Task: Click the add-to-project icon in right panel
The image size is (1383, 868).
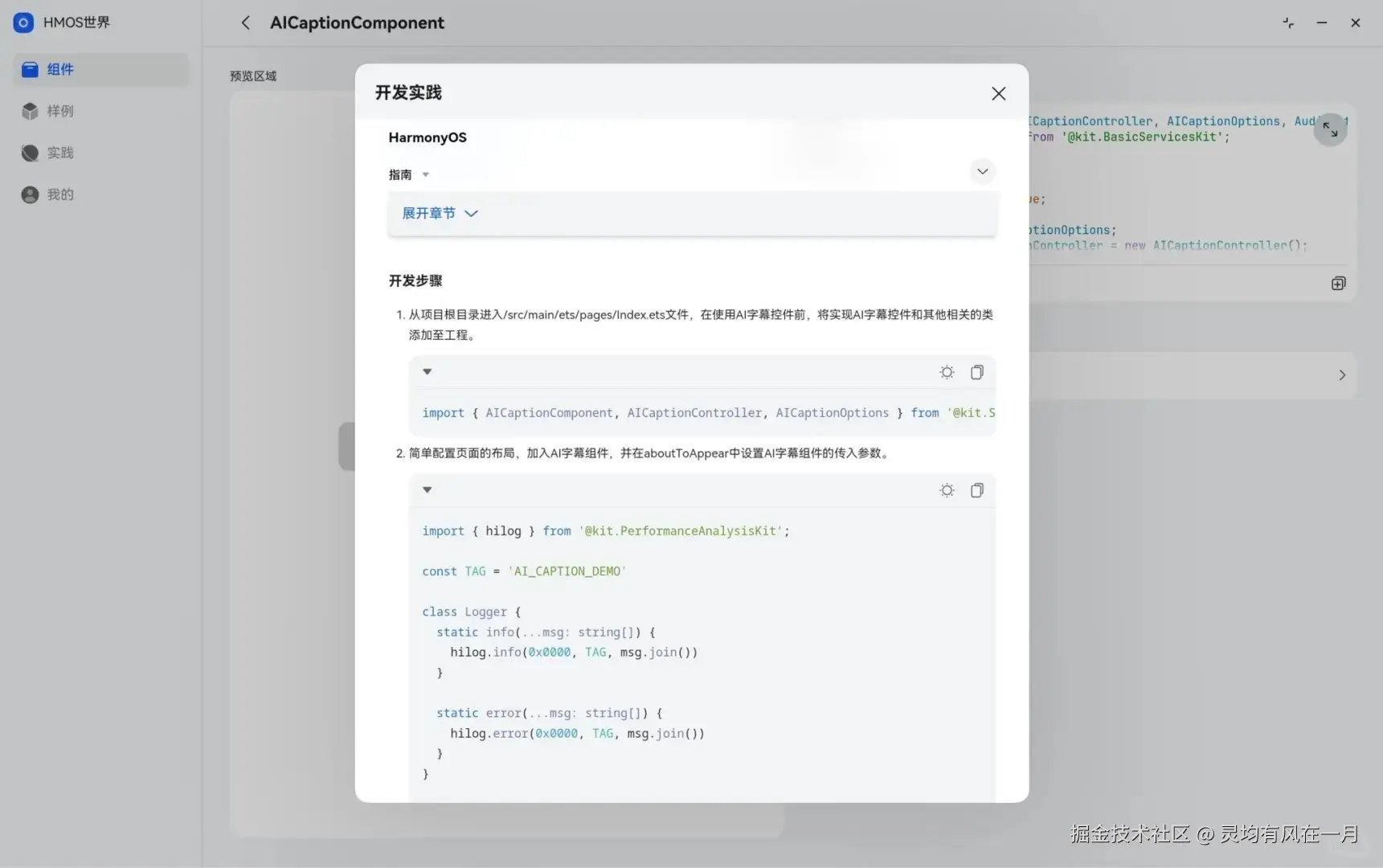Action: point(1338,283)
